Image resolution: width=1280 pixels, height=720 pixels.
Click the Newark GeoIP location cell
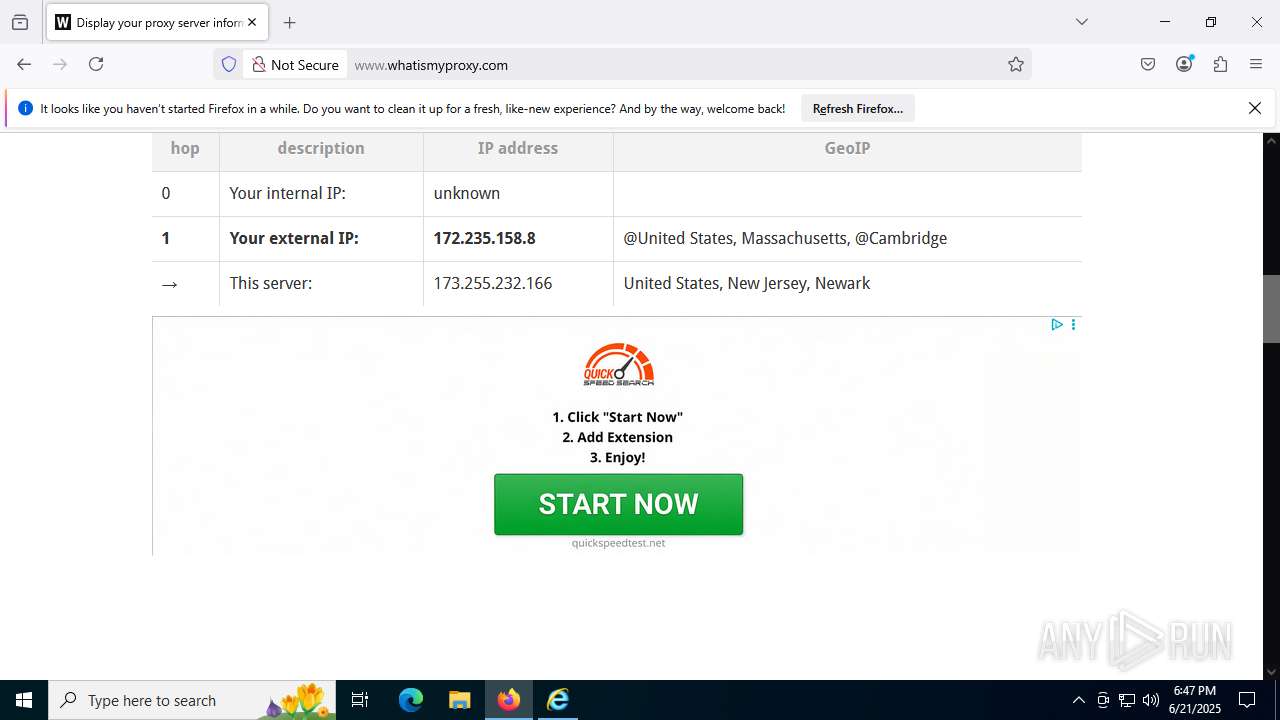(x=847, y=284)
